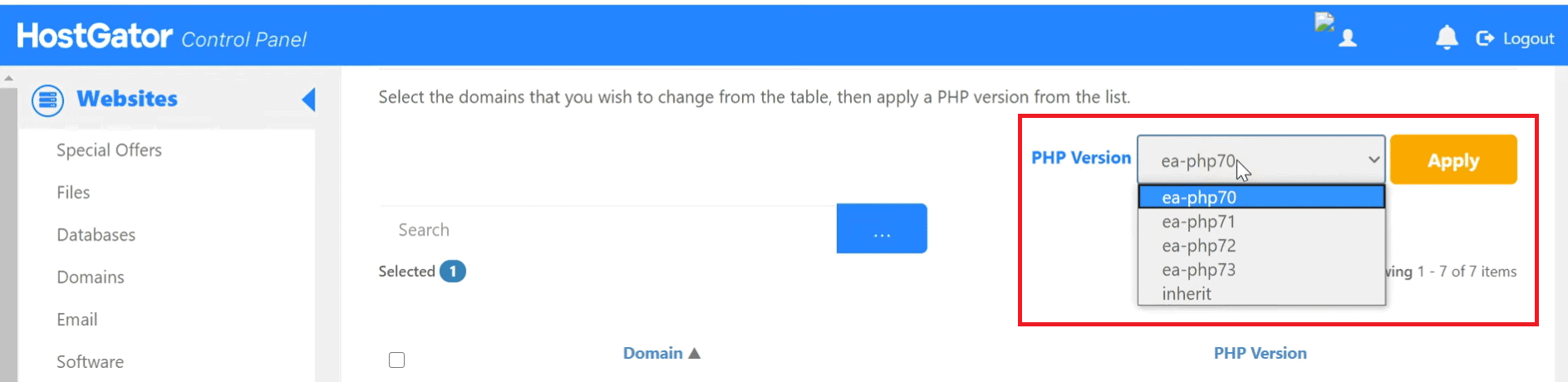Tick the select-all domains checkbox
The height and width of the screenshot is (382, 1568).
coord(397,360)
